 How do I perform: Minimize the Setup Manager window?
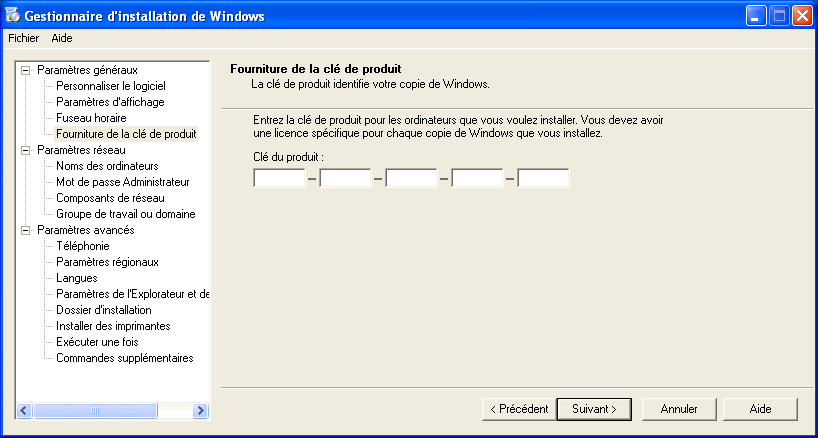pos(755,16)
